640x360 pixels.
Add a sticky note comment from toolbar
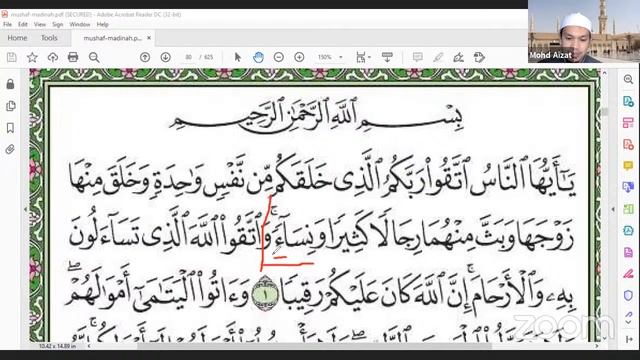point(418,57)
